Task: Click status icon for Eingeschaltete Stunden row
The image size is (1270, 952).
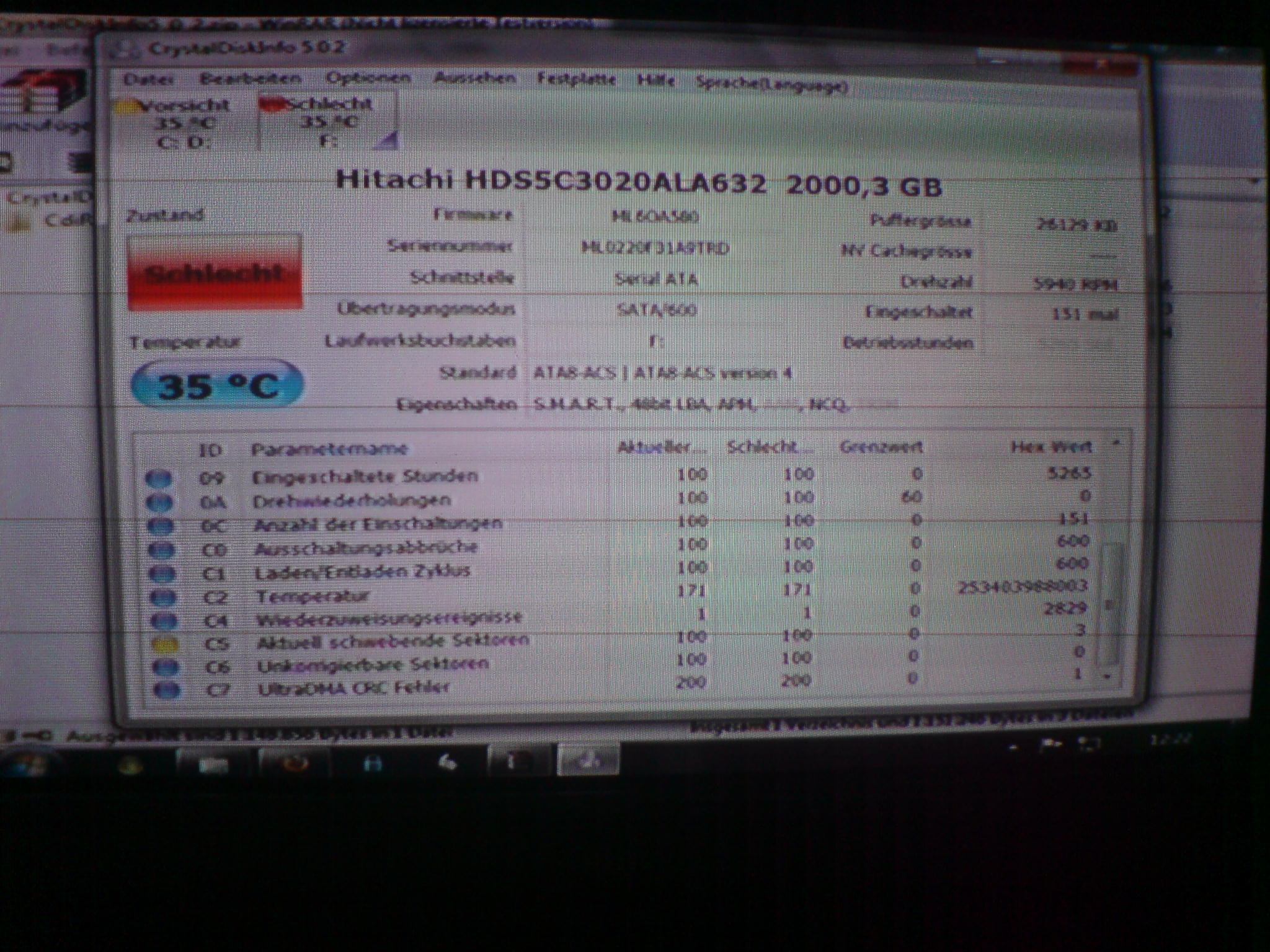Action: [x=158, y=479]
